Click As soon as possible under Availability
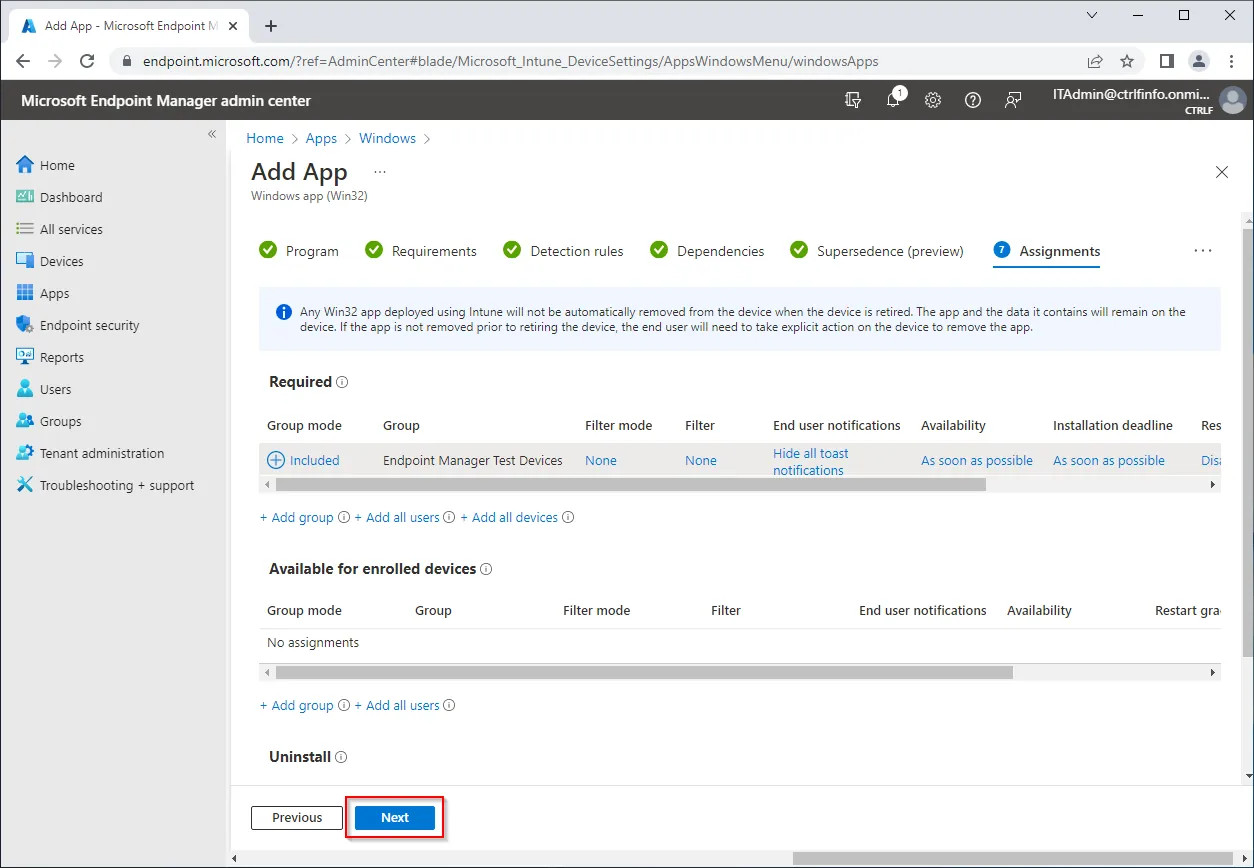 pos(977,460)
